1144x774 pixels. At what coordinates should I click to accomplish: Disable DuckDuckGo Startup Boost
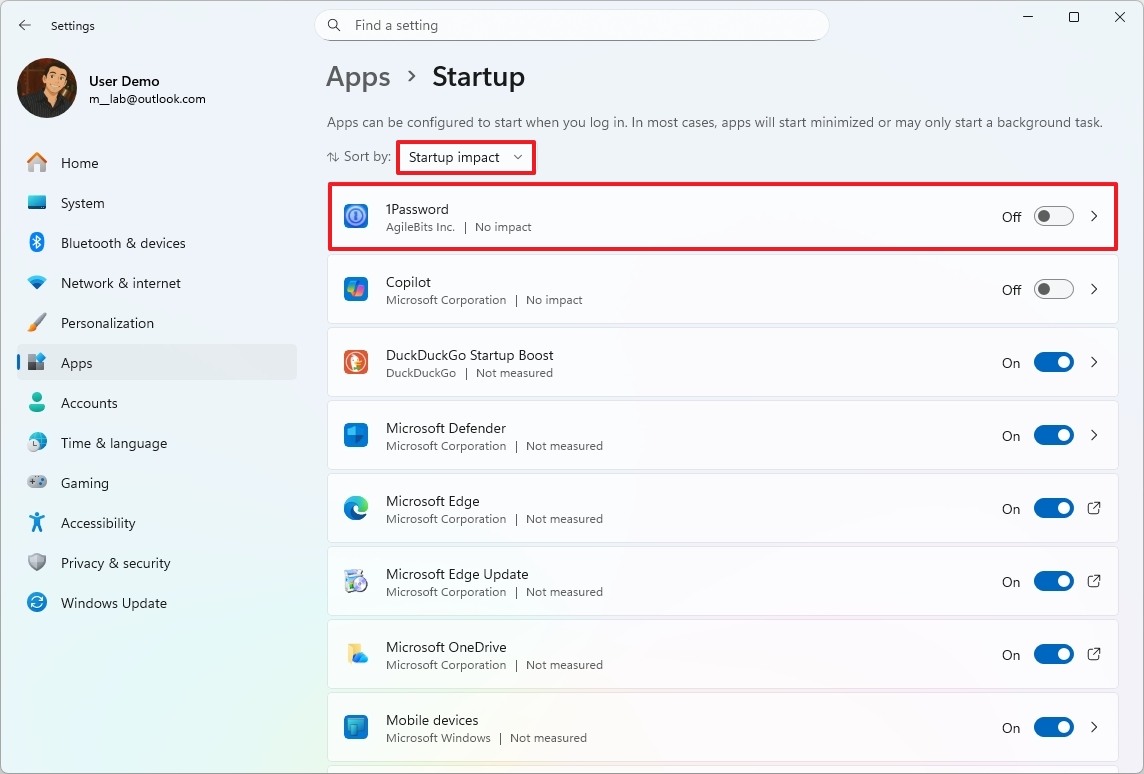click(1053, 362)
